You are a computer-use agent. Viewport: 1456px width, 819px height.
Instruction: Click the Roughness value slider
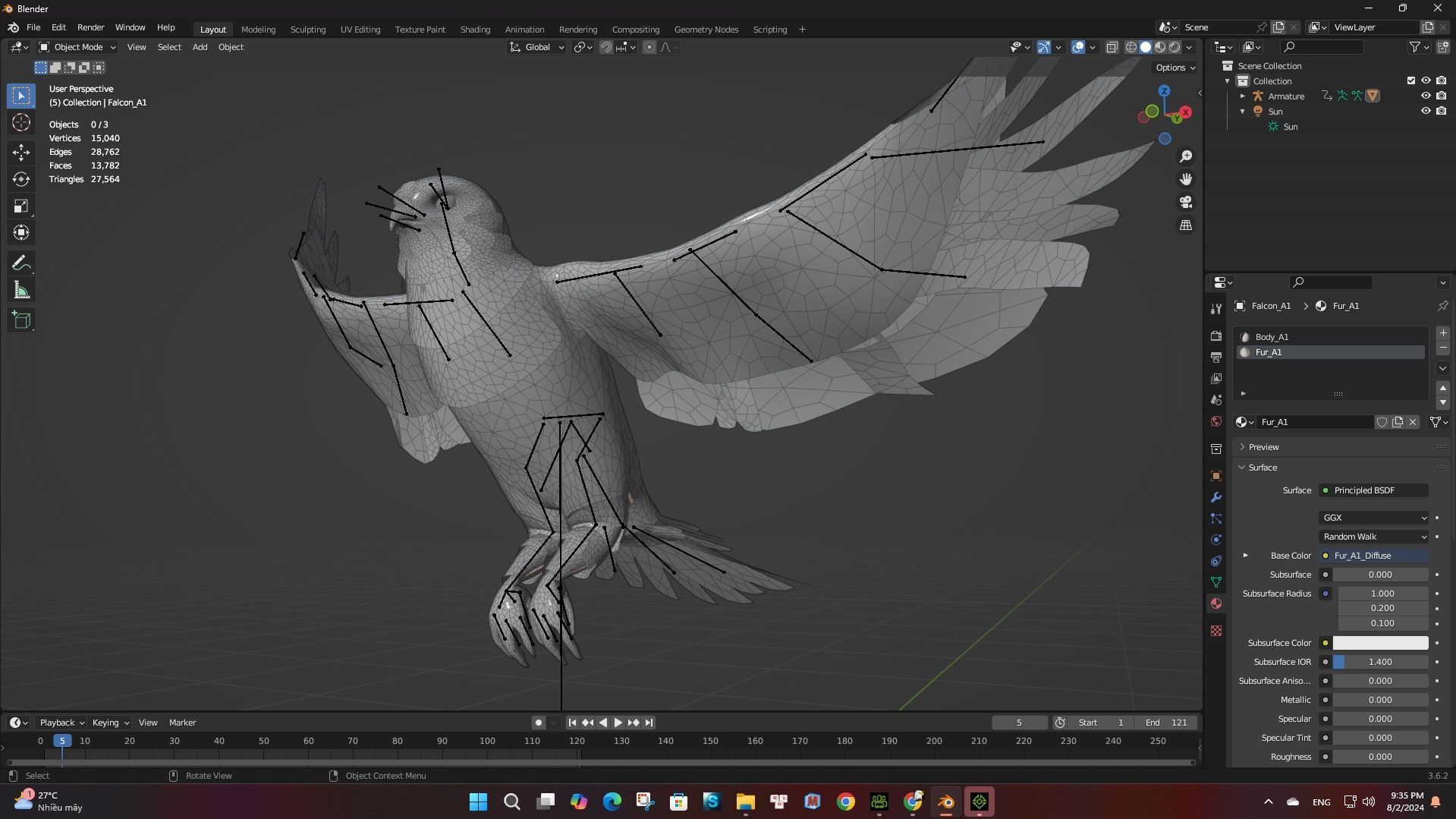point(1381,757)
